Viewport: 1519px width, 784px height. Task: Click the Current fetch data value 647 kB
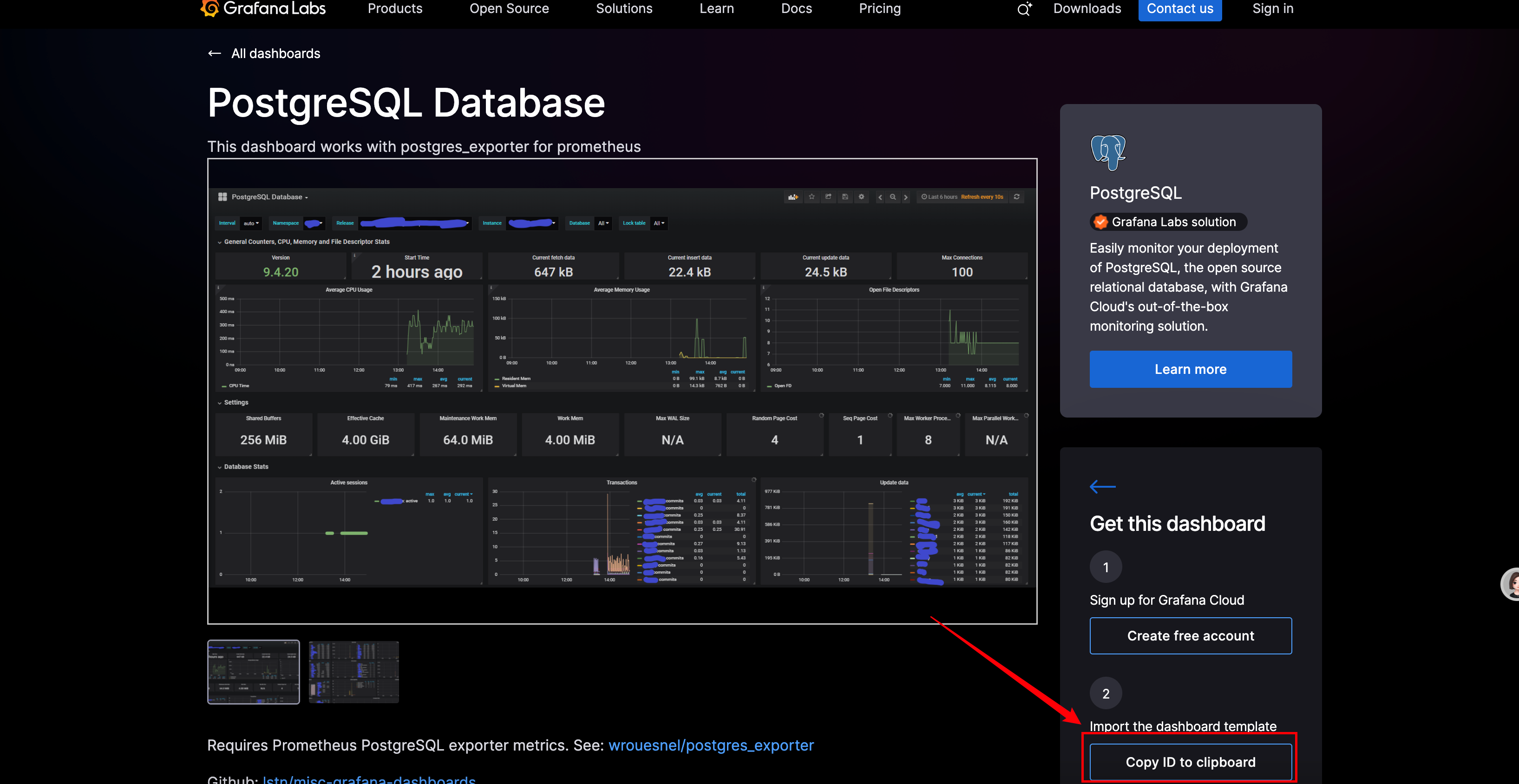pos(553,272)
